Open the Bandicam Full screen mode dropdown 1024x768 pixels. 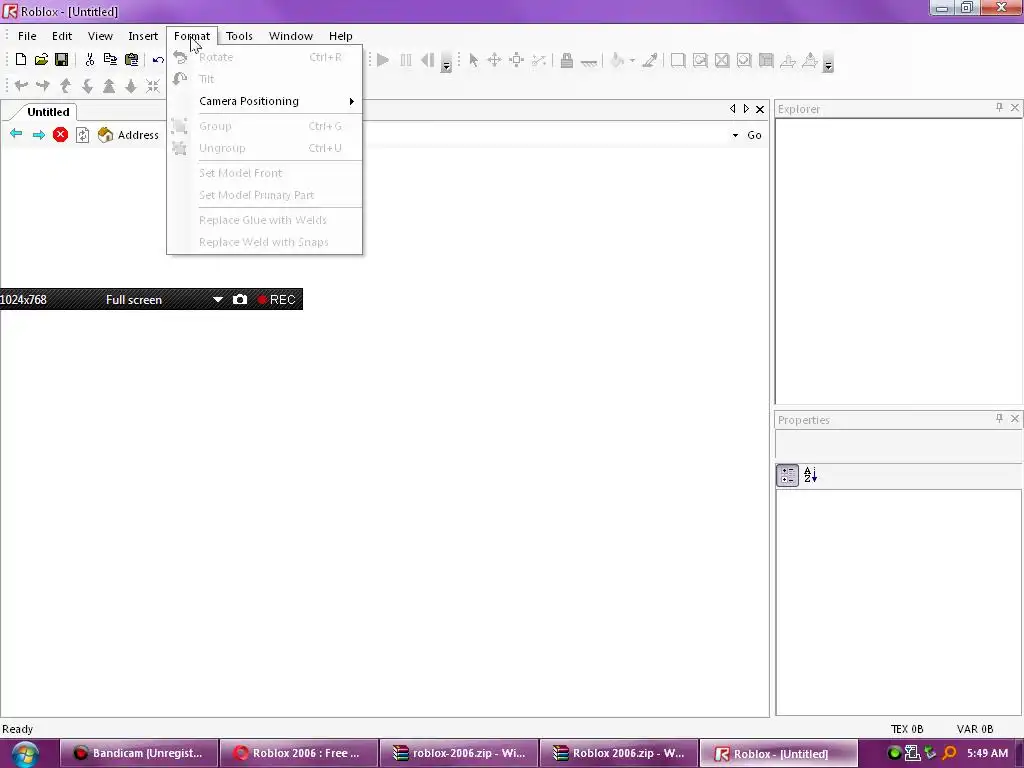click(217, 299)
